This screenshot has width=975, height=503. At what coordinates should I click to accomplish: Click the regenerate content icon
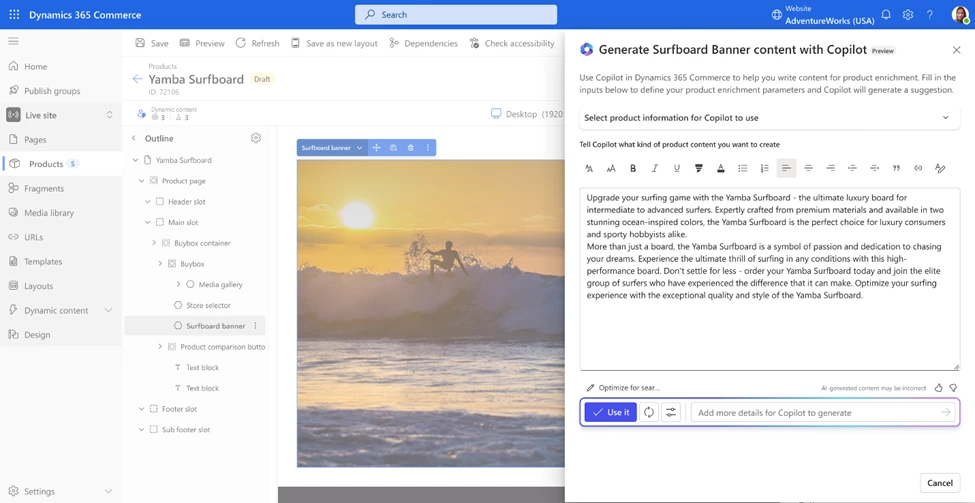point(649,412)
